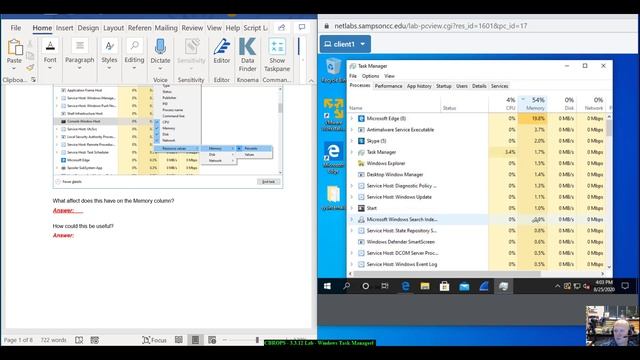Screen dimensions: 640x360
Task: Open the Paragraph group icon
Action: point(80,46)
